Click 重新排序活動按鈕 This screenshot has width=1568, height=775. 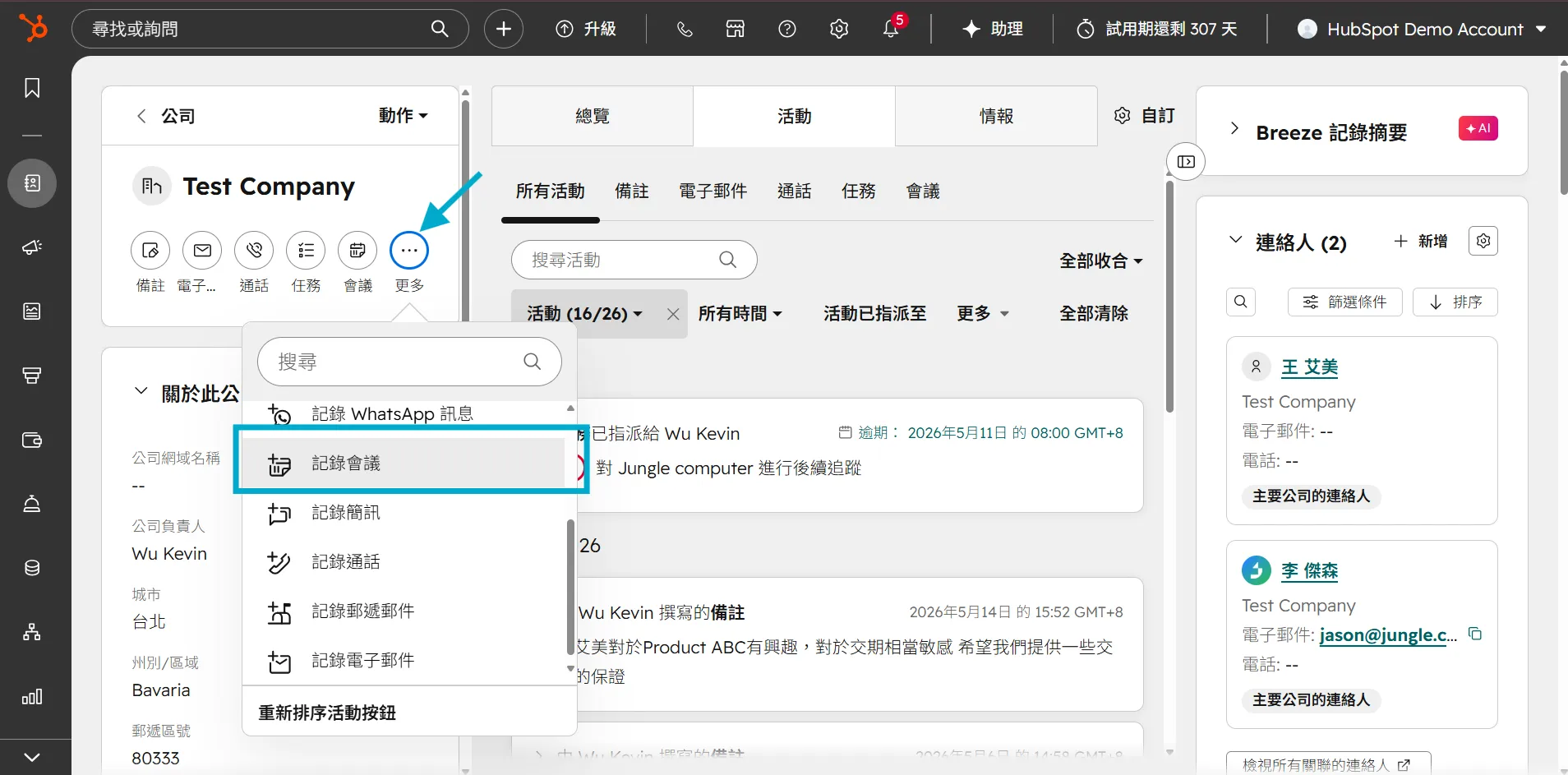coord(327,713)
